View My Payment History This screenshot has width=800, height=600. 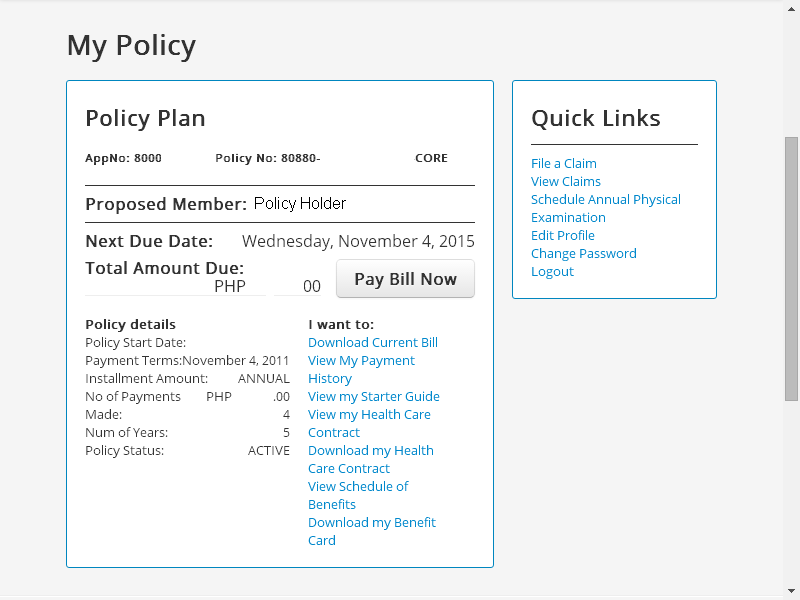361,360
